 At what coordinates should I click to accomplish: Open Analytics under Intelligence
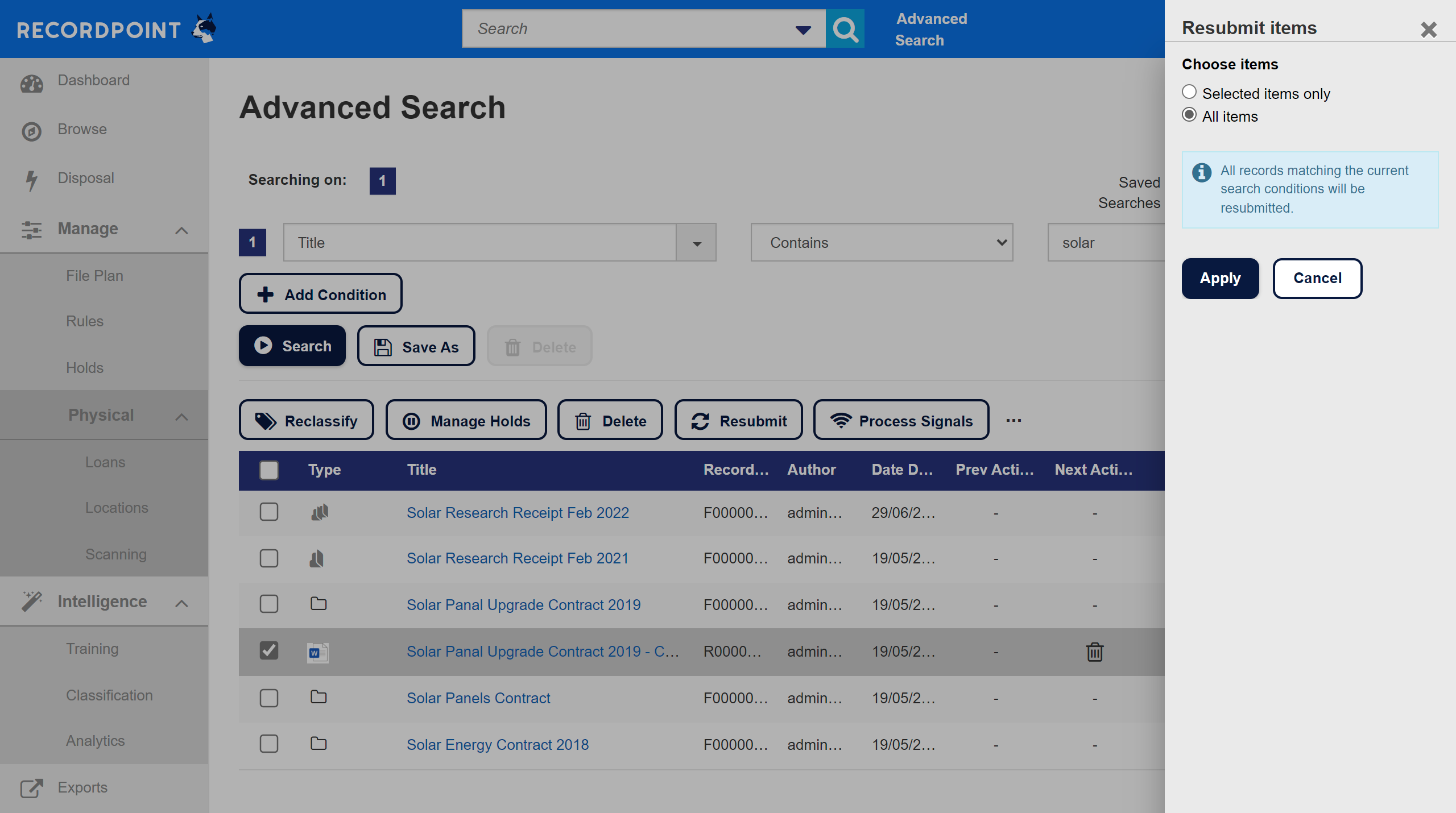click(x=95, y=741)
